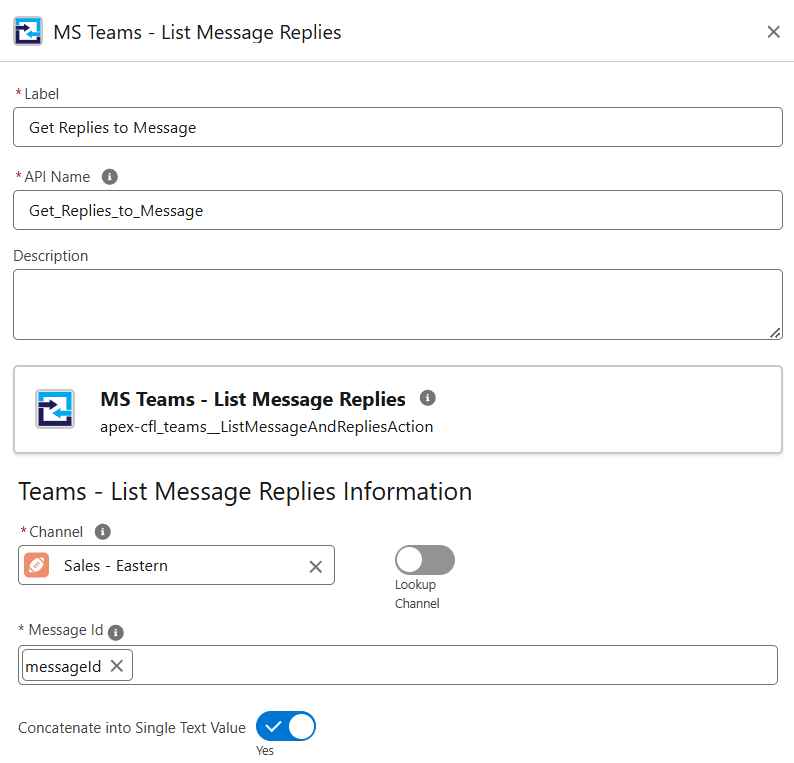Close the List Message Replies dialog
Screen dimensions: 794x763
tap(773, 32)
